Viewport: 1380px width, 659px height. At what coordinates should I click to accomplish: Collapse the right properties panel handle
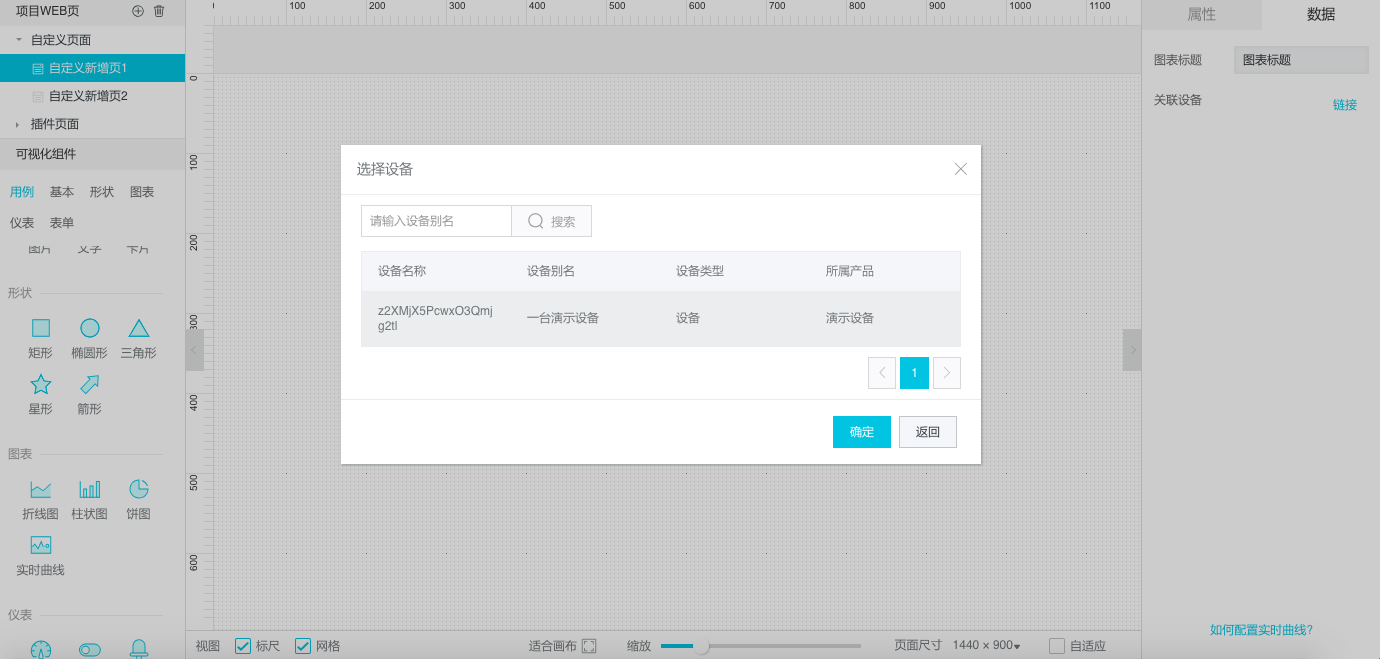point(1132,350)
